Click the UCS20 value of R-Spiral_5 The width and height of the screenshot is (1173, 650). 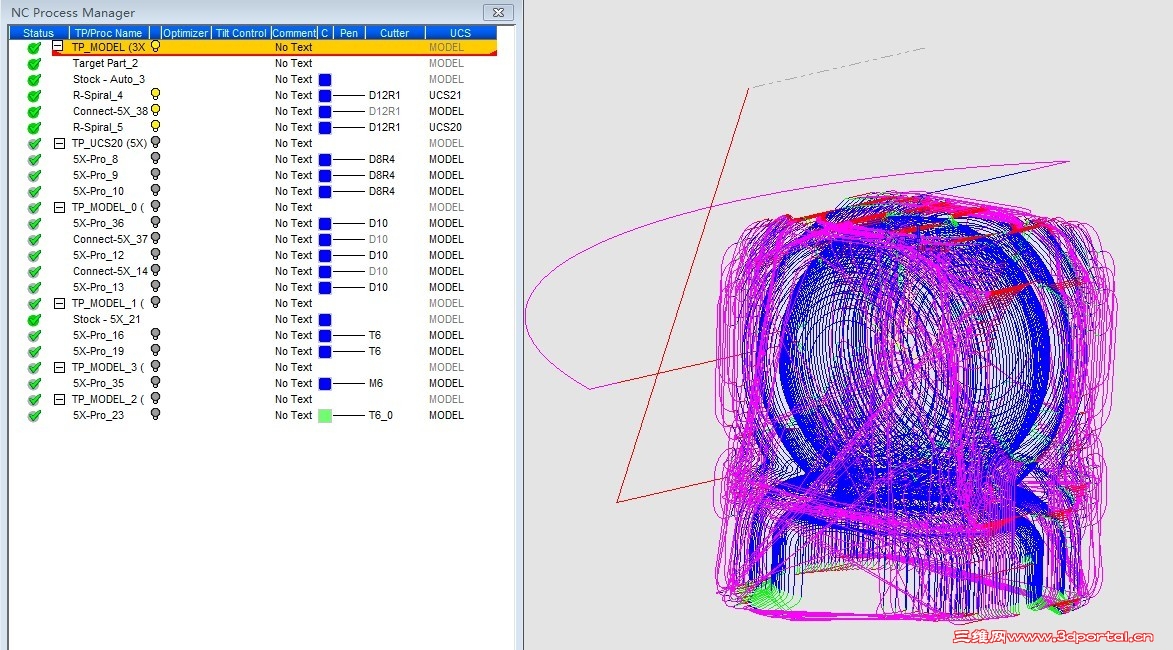pyautogui.click(x=445, y=128)
